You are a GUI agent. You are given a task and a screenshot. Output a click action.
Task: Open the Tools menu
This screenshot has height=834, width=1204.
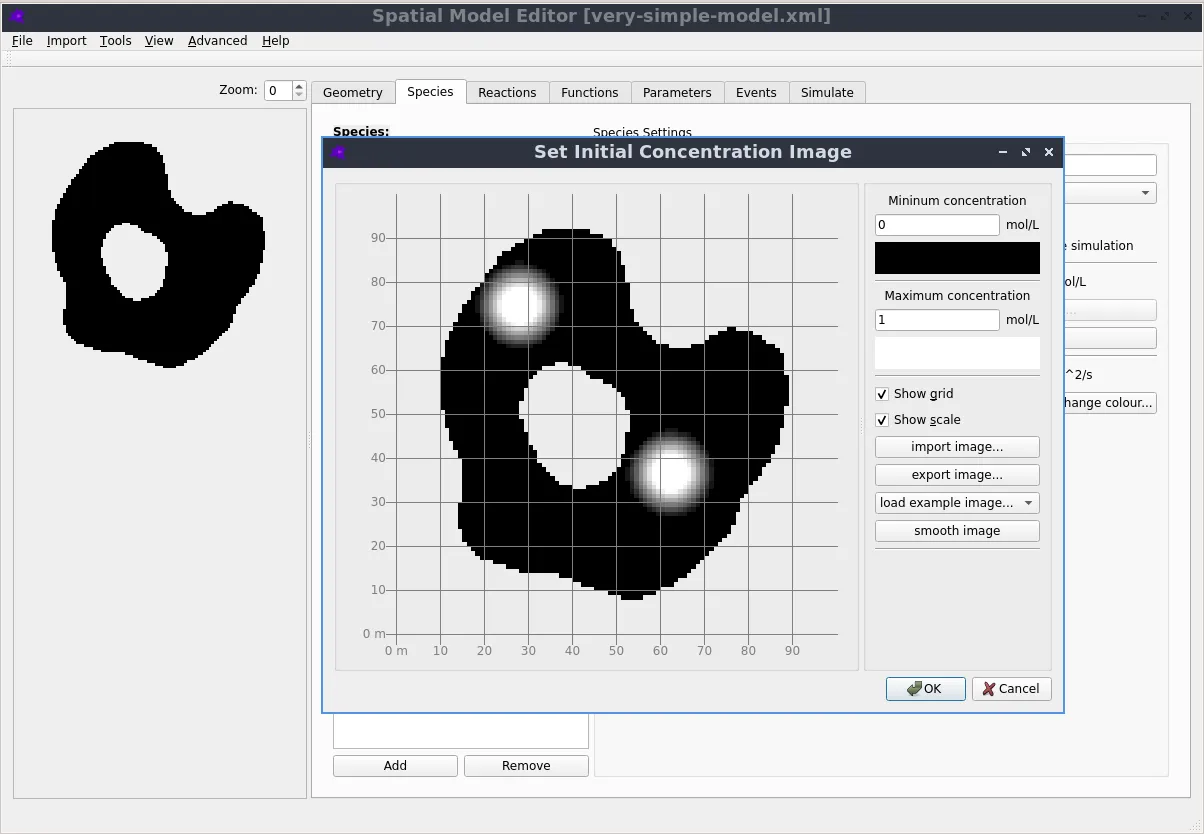click(x=115, y=41)
